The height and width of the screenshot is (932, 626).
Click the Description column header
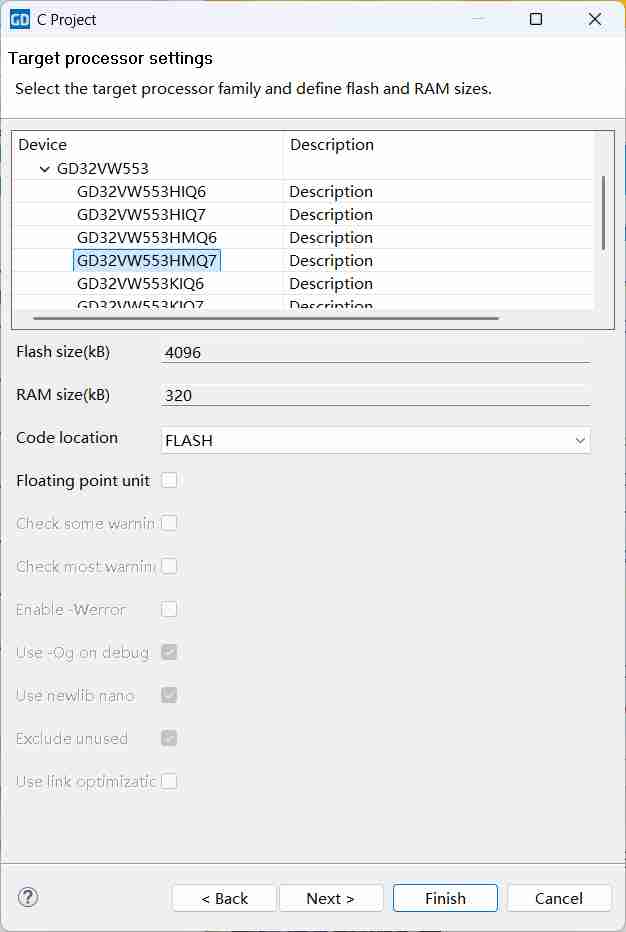[x=440, y=145]
